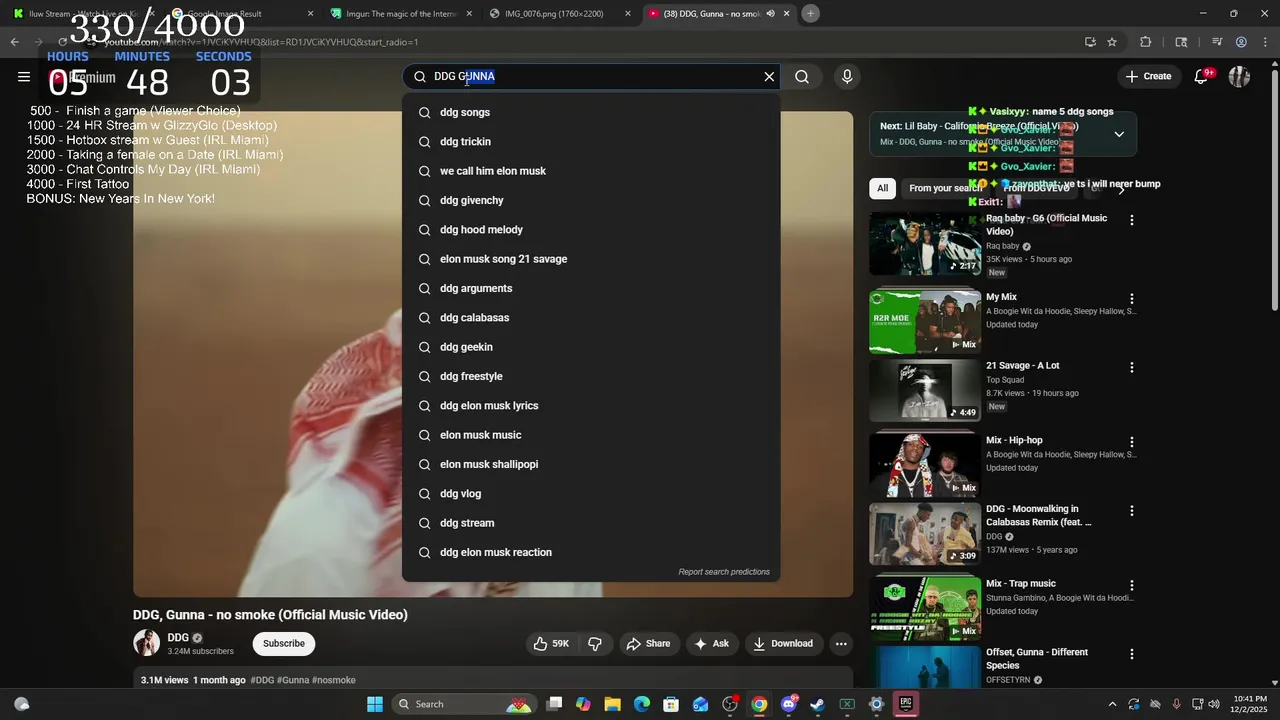Choose 'ddg vlog' suggestion
1280x720 pixels.
point(591,494)
